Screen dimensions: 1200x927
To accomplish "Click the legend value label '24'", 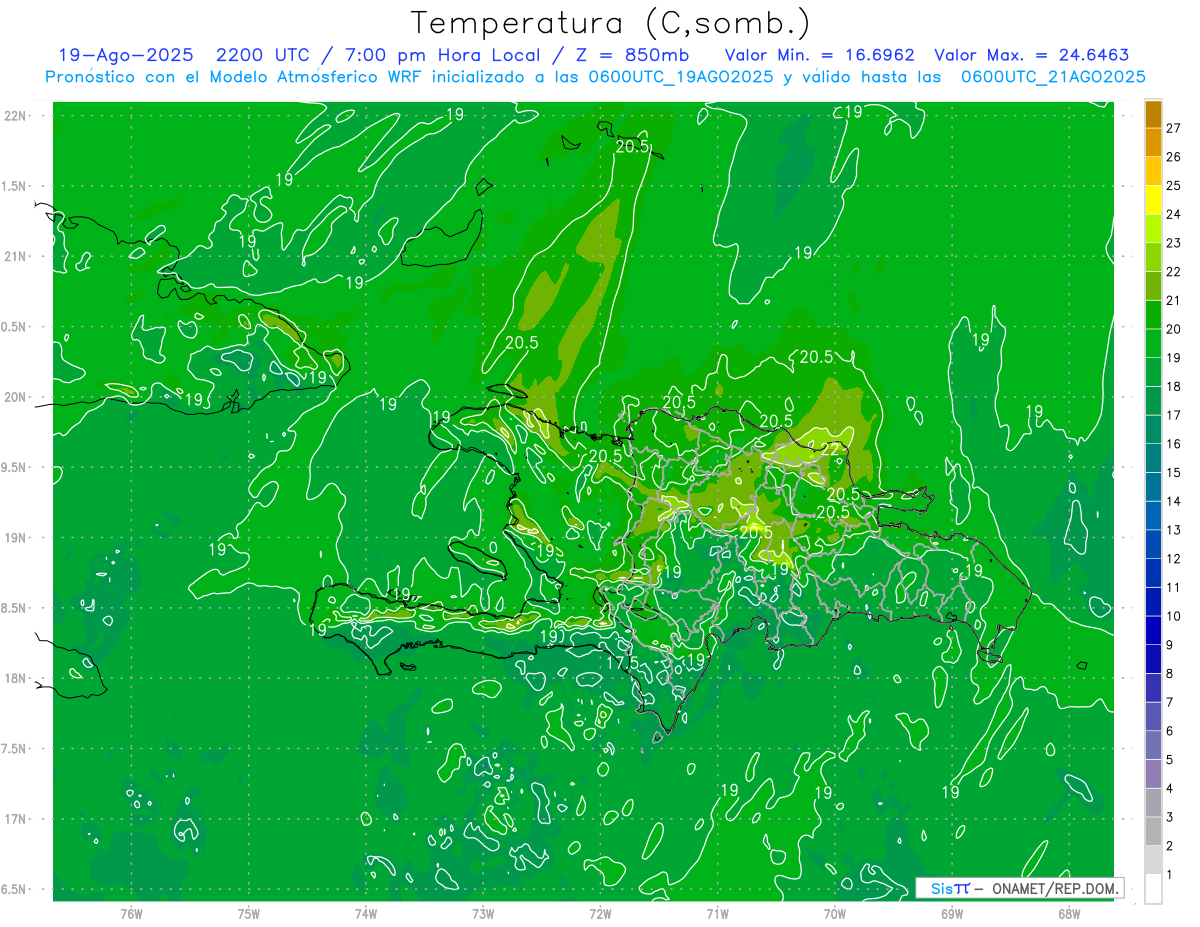I will click(x=1174, y=214).
